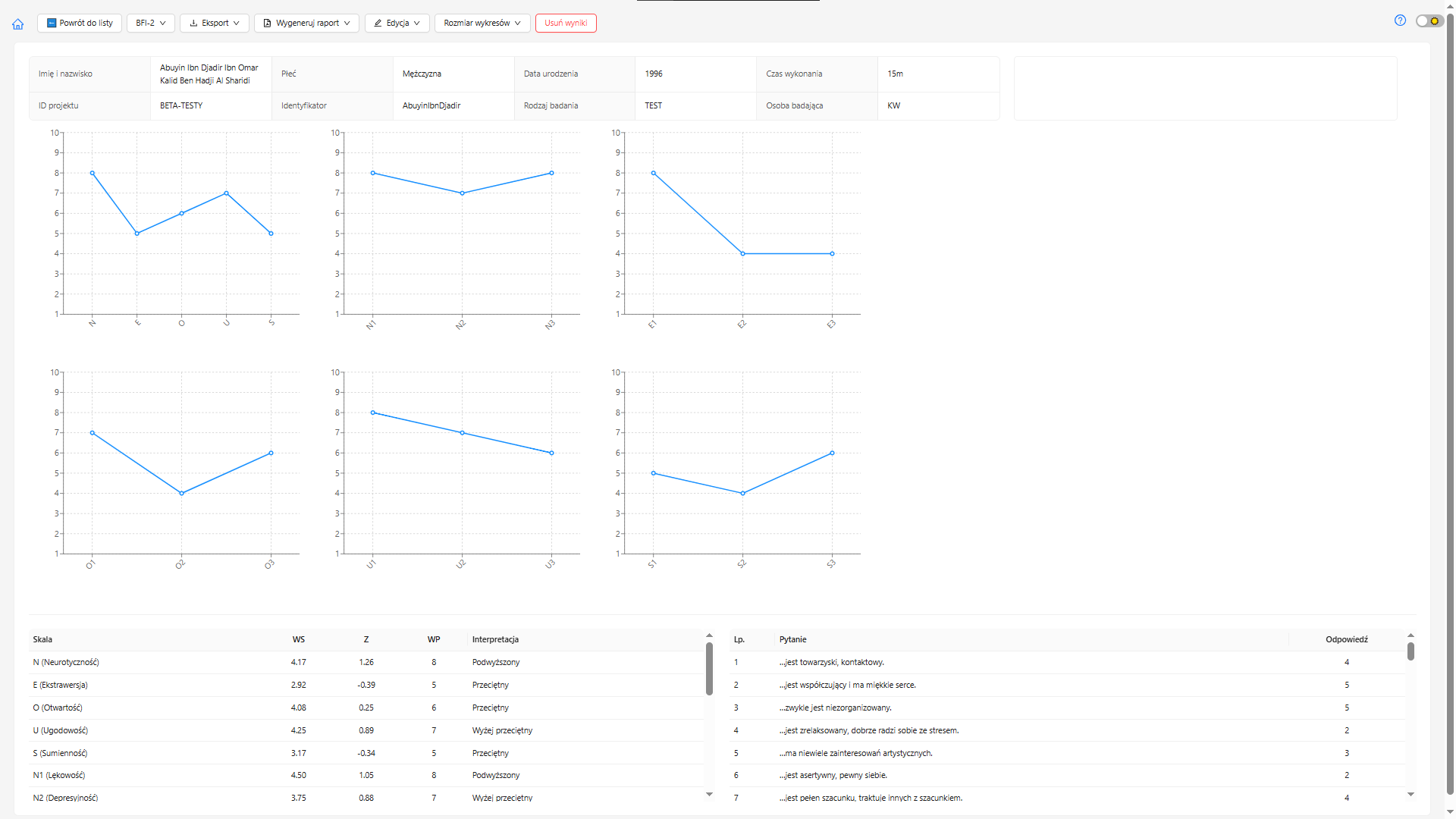1456x819 pixels.
Task: Click the scales table scrollbar thumb
Action: coord(709,668)
